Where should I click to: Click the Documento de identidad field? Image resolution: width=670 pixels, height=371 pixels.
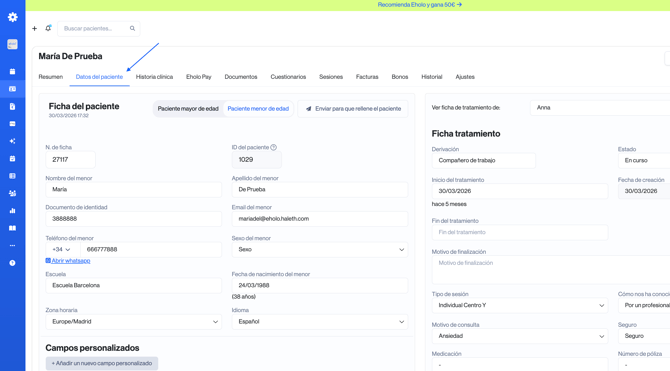133,219
